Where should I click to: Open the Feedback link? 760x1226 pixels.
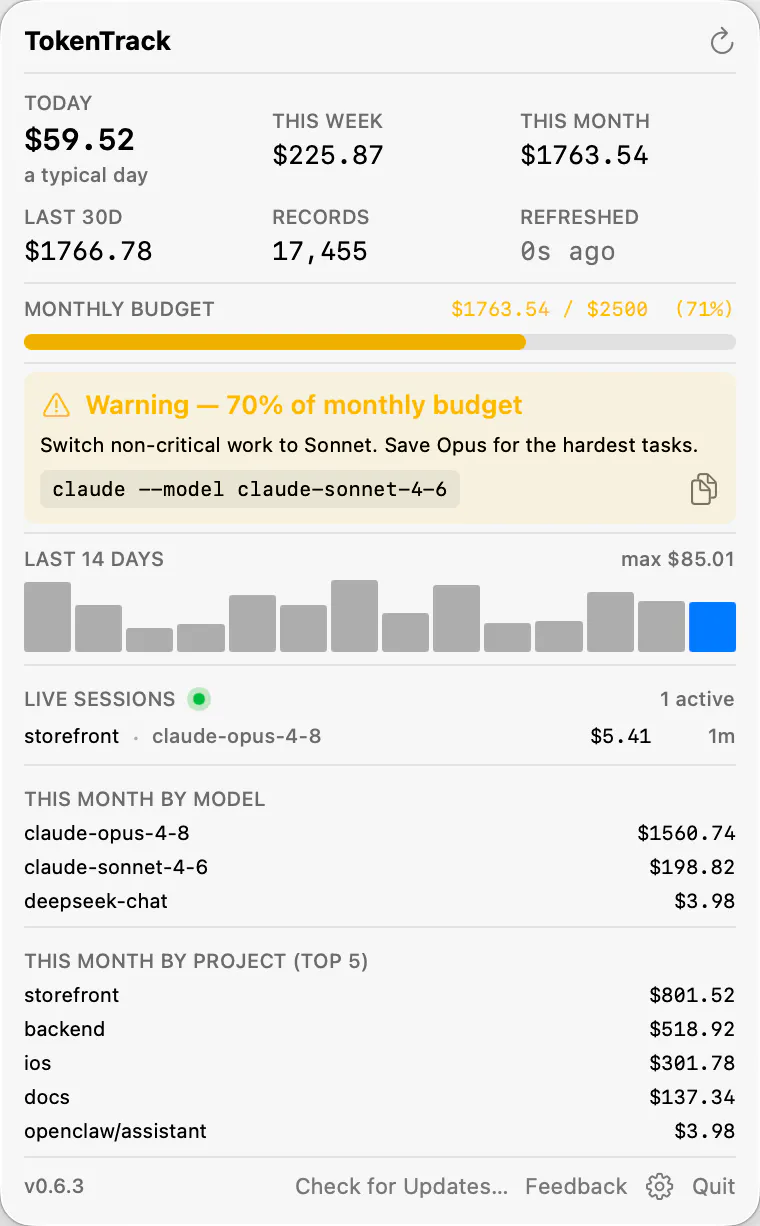click(x=576, y=1186)
